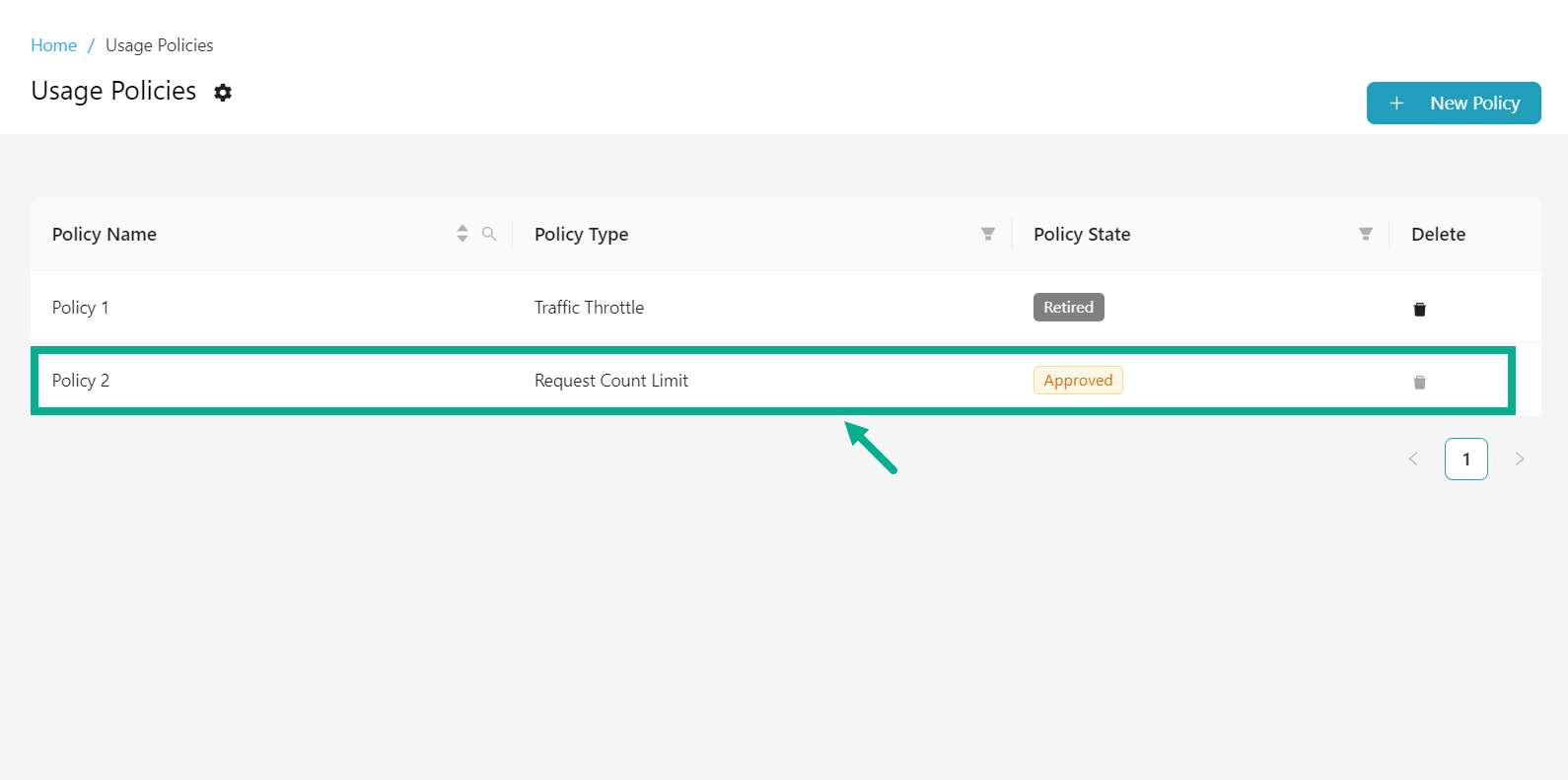Open the Policy Type filter icon

(987, 234)
